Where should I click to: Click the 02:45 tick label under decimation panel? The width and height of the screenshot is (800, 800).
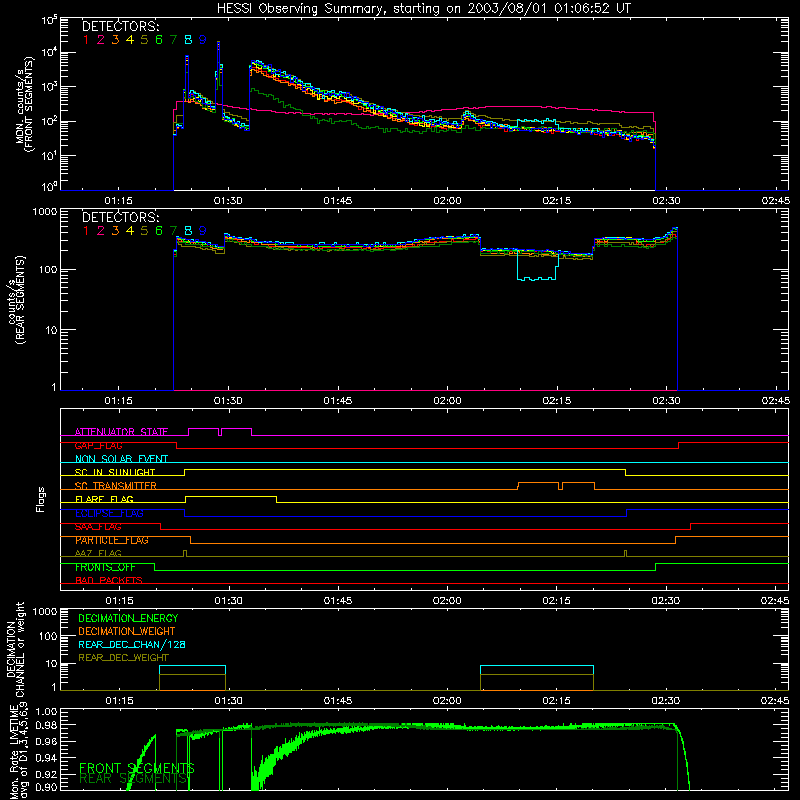(x=775, y=701)
